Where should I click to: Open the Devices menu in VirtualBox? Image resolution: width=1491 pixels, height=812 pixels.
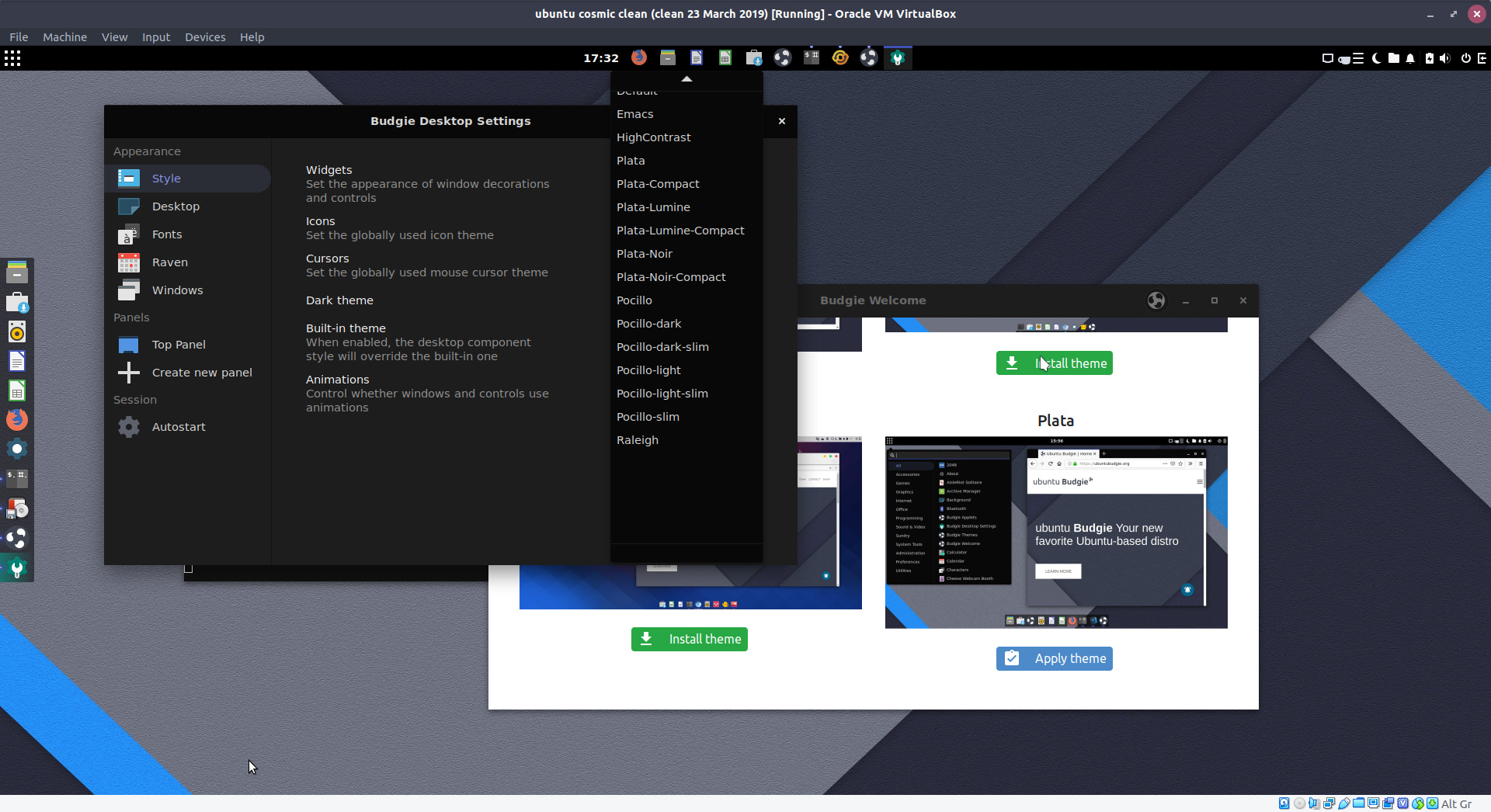pos(204,36)
